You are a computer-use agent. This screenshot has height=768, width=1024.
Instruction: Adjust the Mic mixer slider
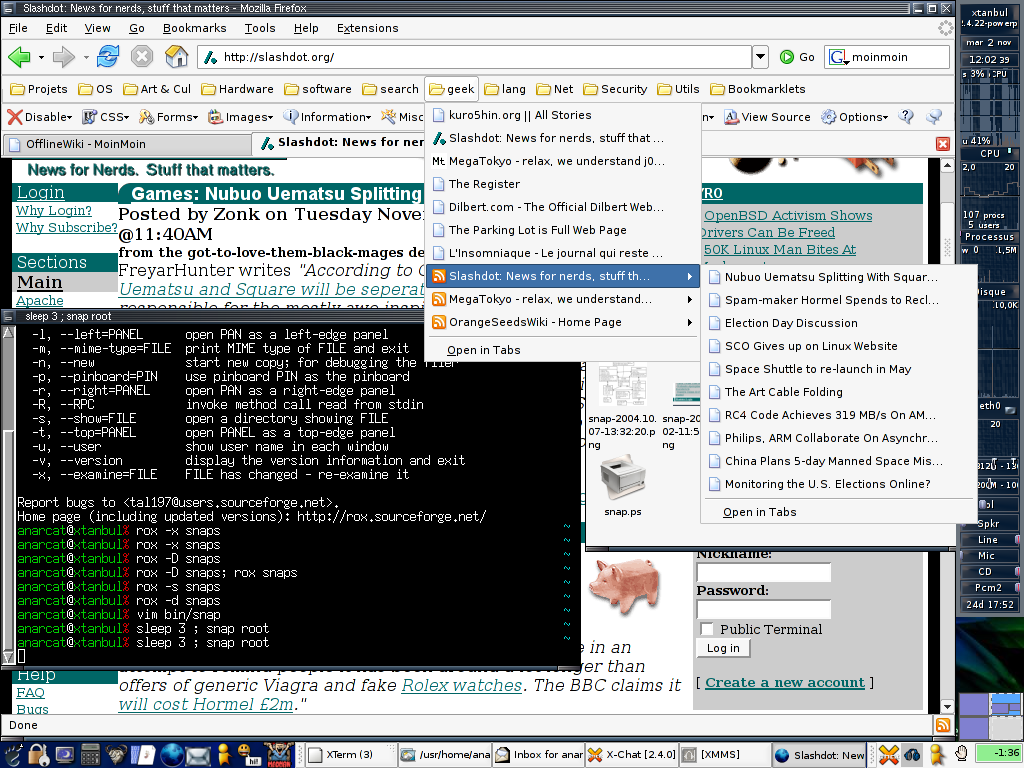[988, 556]
